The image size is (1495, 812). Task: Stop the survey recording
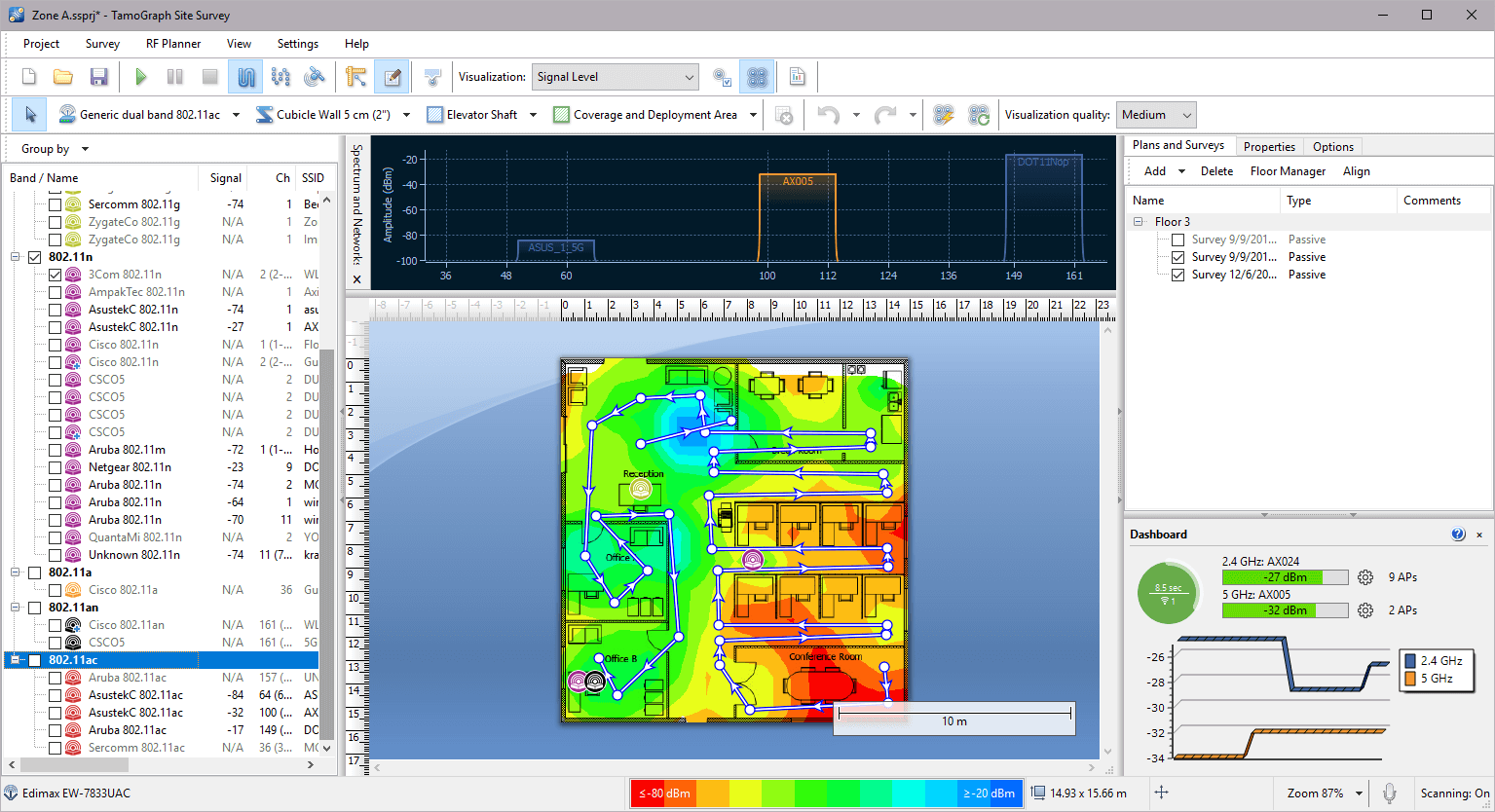pos(209,76)
